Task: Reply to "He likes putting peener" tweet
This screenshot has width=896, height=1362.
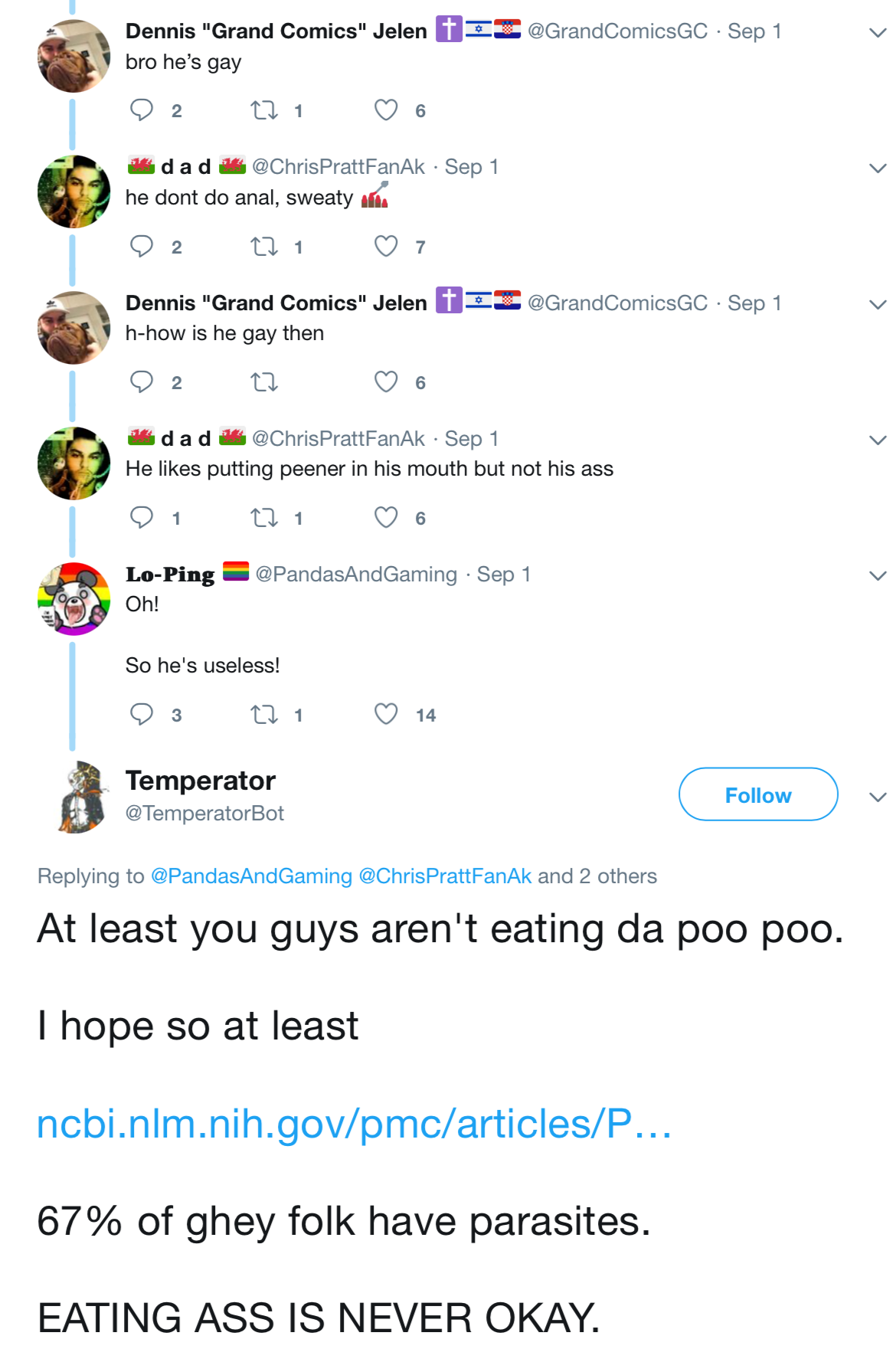Action: tap(142, 518)
